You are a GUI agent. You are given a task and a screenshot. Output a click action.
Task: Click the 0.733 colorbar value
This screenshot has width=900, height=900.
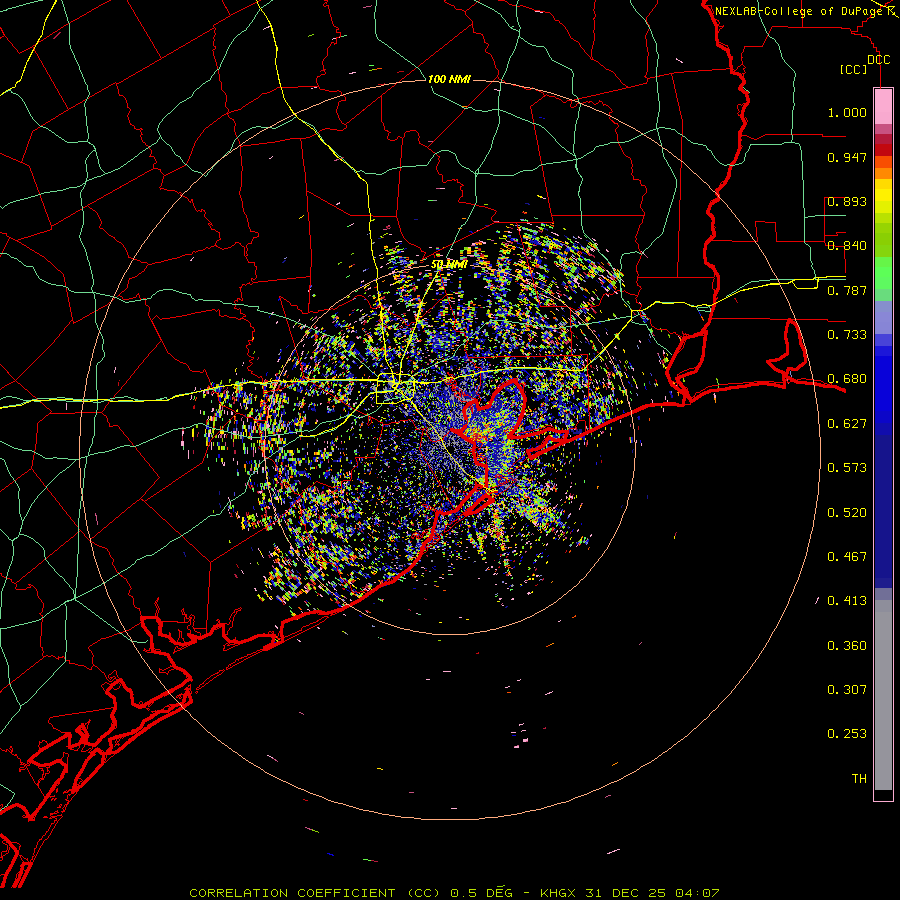847,335
